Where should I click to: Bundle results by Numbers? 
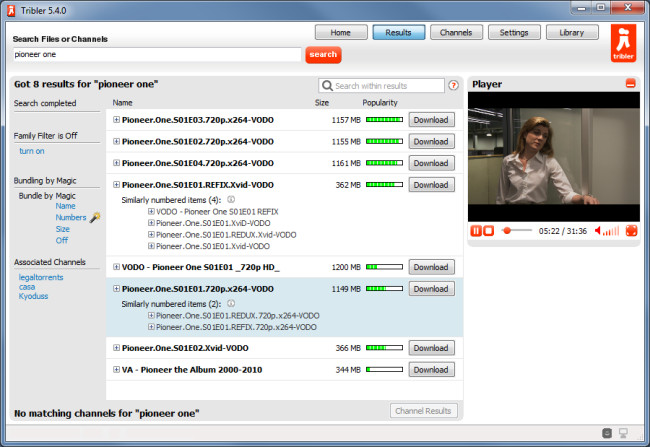coord(71,217)
